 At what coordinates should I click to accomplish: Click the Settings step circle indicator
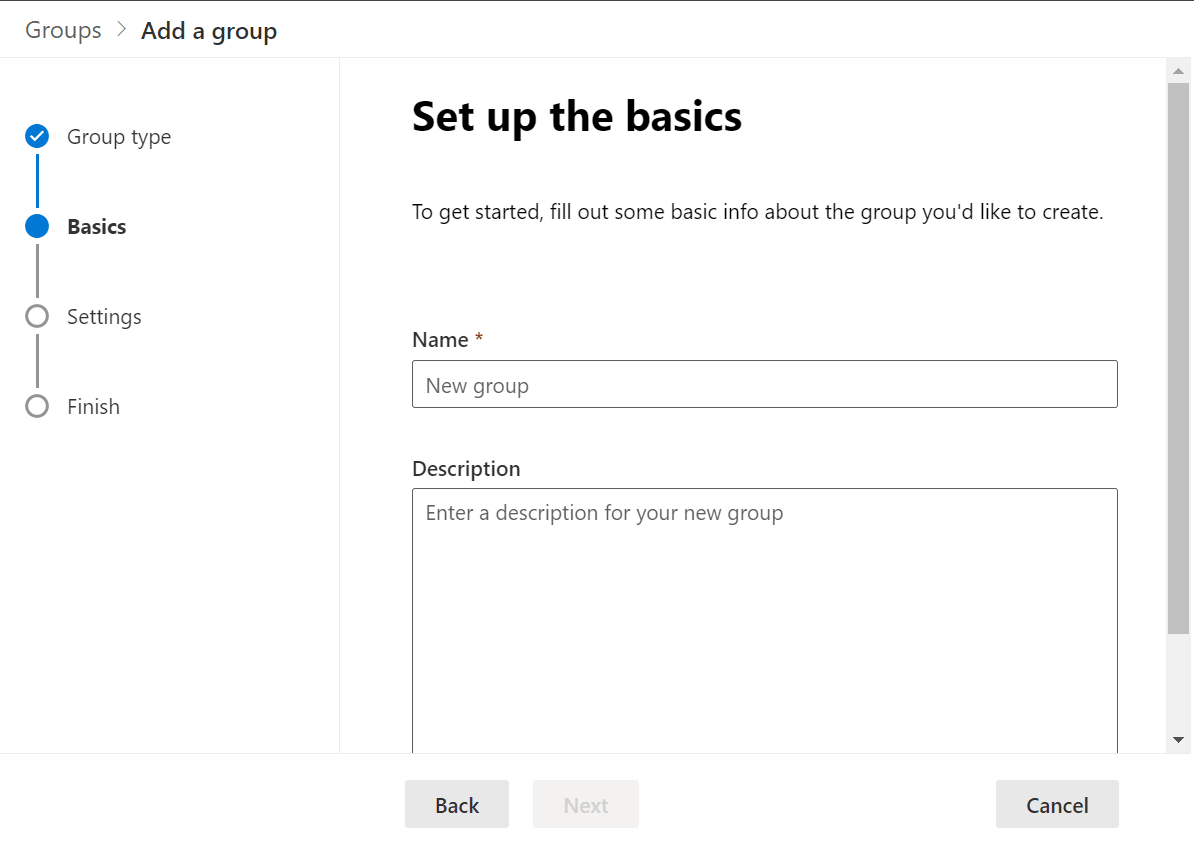pyautogui.click(x=37, y=316)
